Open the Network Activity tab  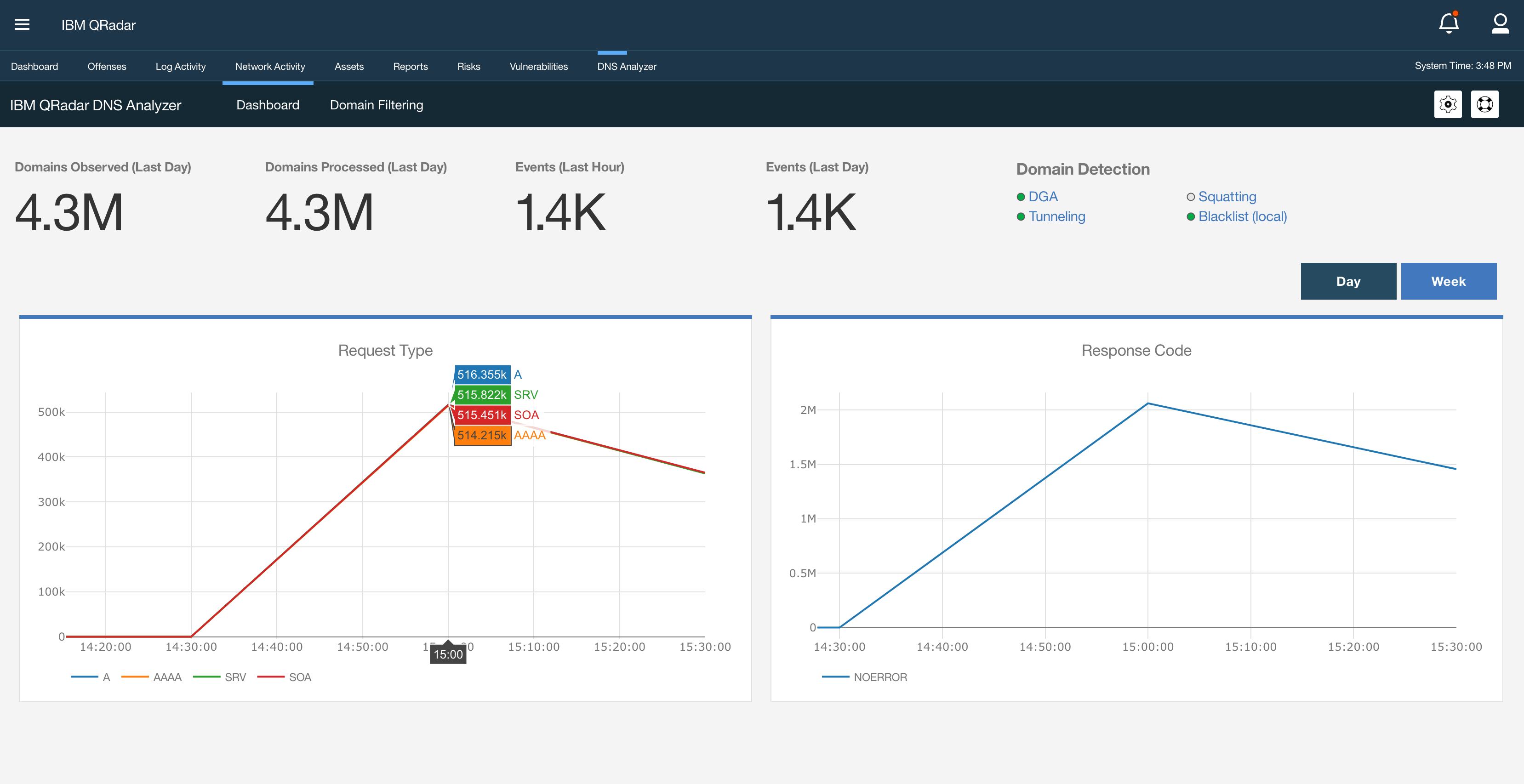[x=270, y=66]
